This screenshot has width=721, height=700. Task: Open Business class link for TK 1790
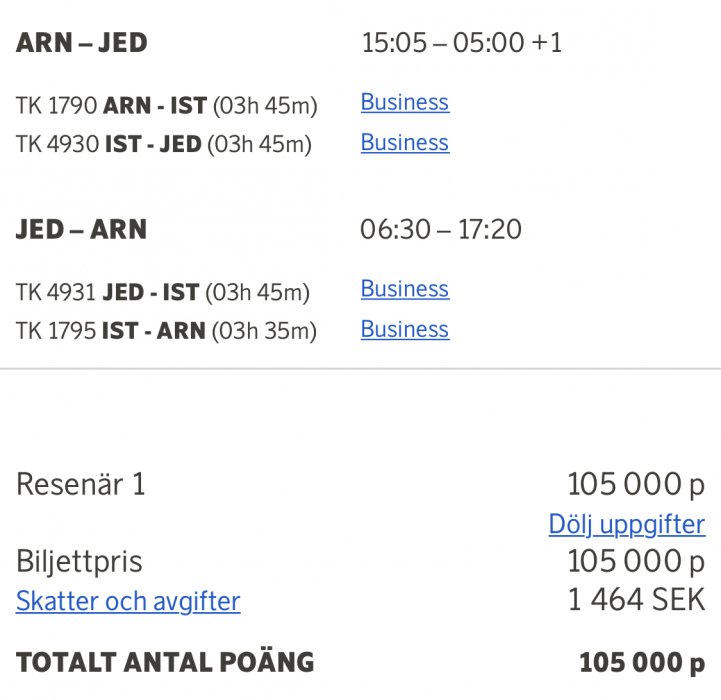click(404, 102)
